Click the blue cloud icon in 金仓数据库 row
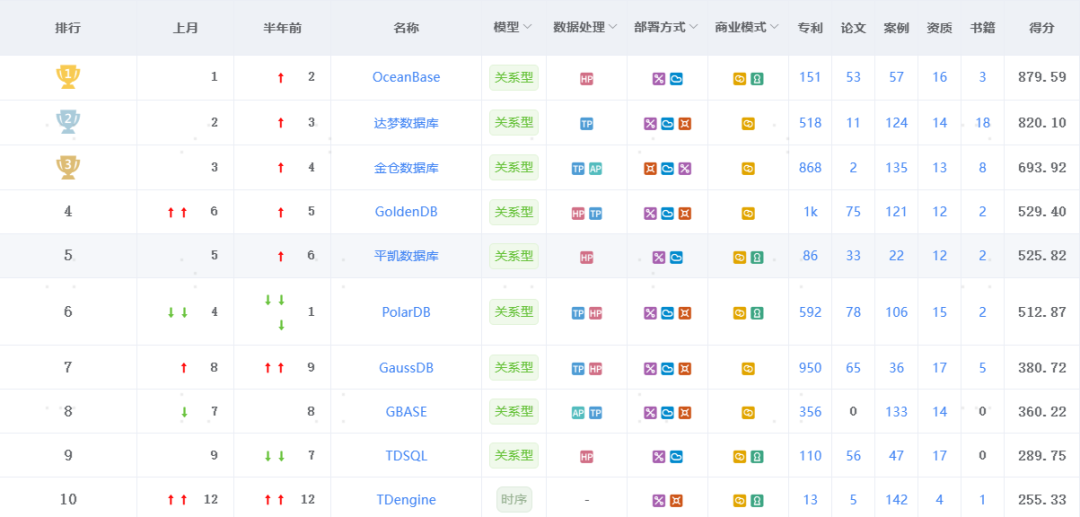The image size is (1080, 517). 667,169
